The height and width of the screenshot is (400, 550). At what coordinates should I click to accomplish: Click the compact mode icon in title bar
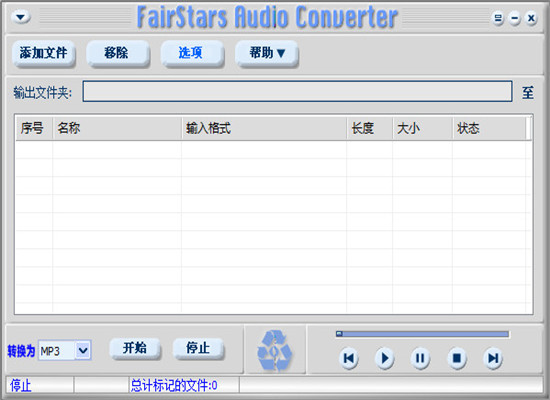(x=498, y=18)
